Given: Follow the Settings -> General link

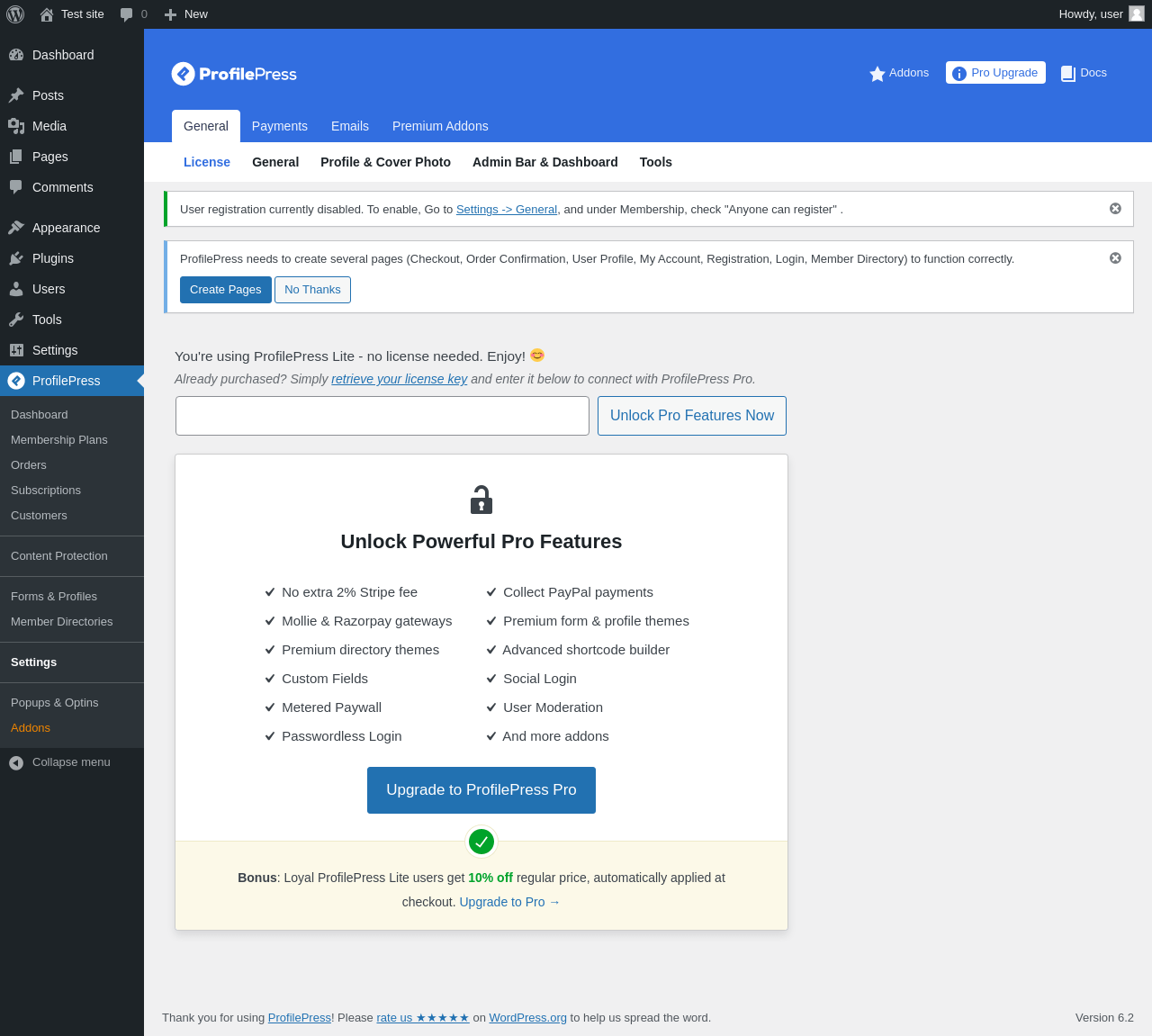Looking at the screenshot, I should [507, 210].
